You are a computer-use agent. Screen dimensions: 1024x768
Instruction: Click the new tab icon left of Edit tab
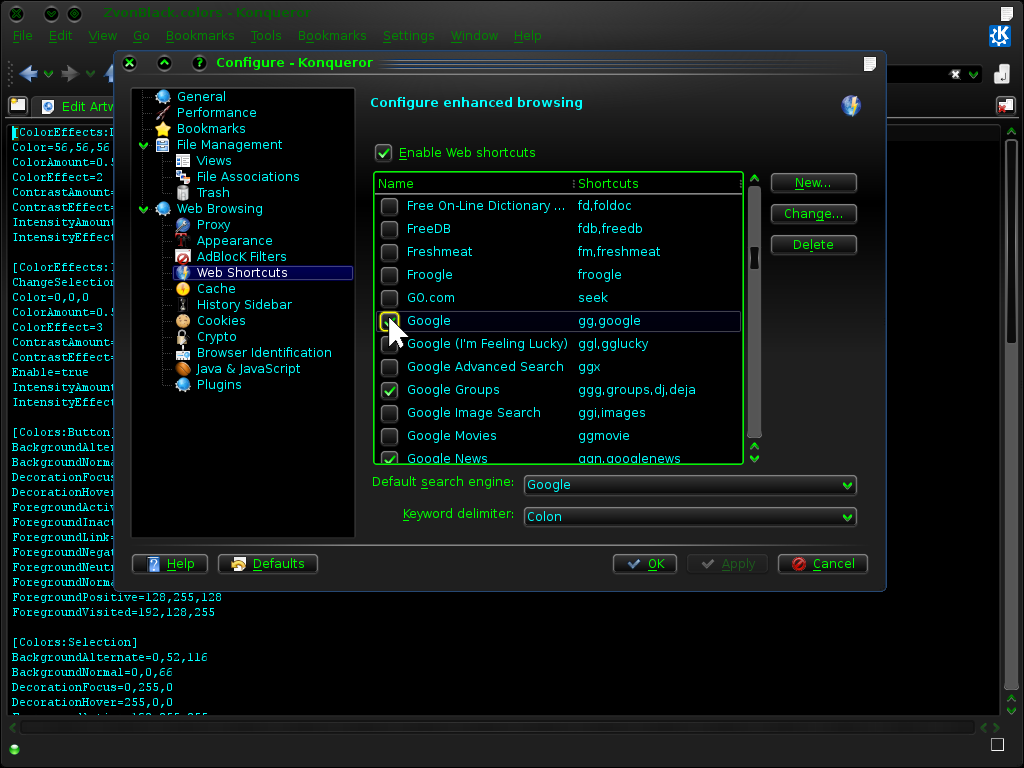pyautogui.click(x=18, y=105)
